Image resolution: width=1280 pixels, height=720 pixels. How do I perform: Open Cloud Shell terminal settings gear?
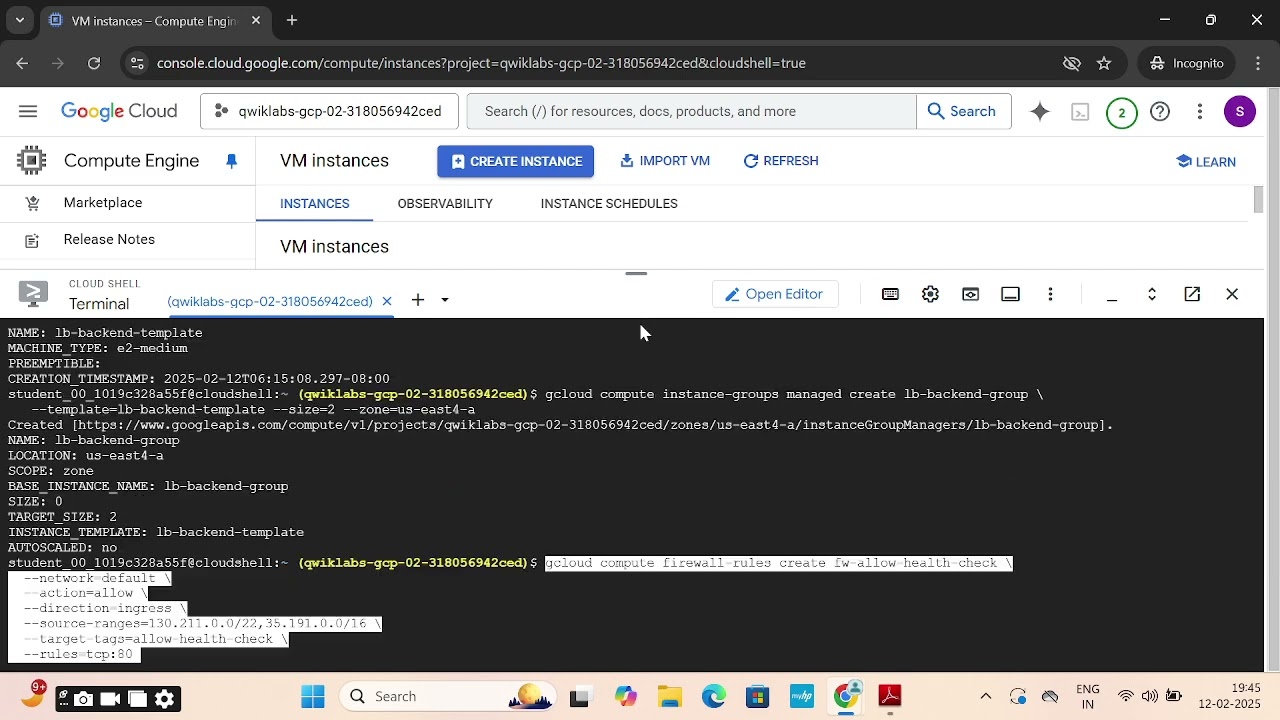[x=930, y=294]
